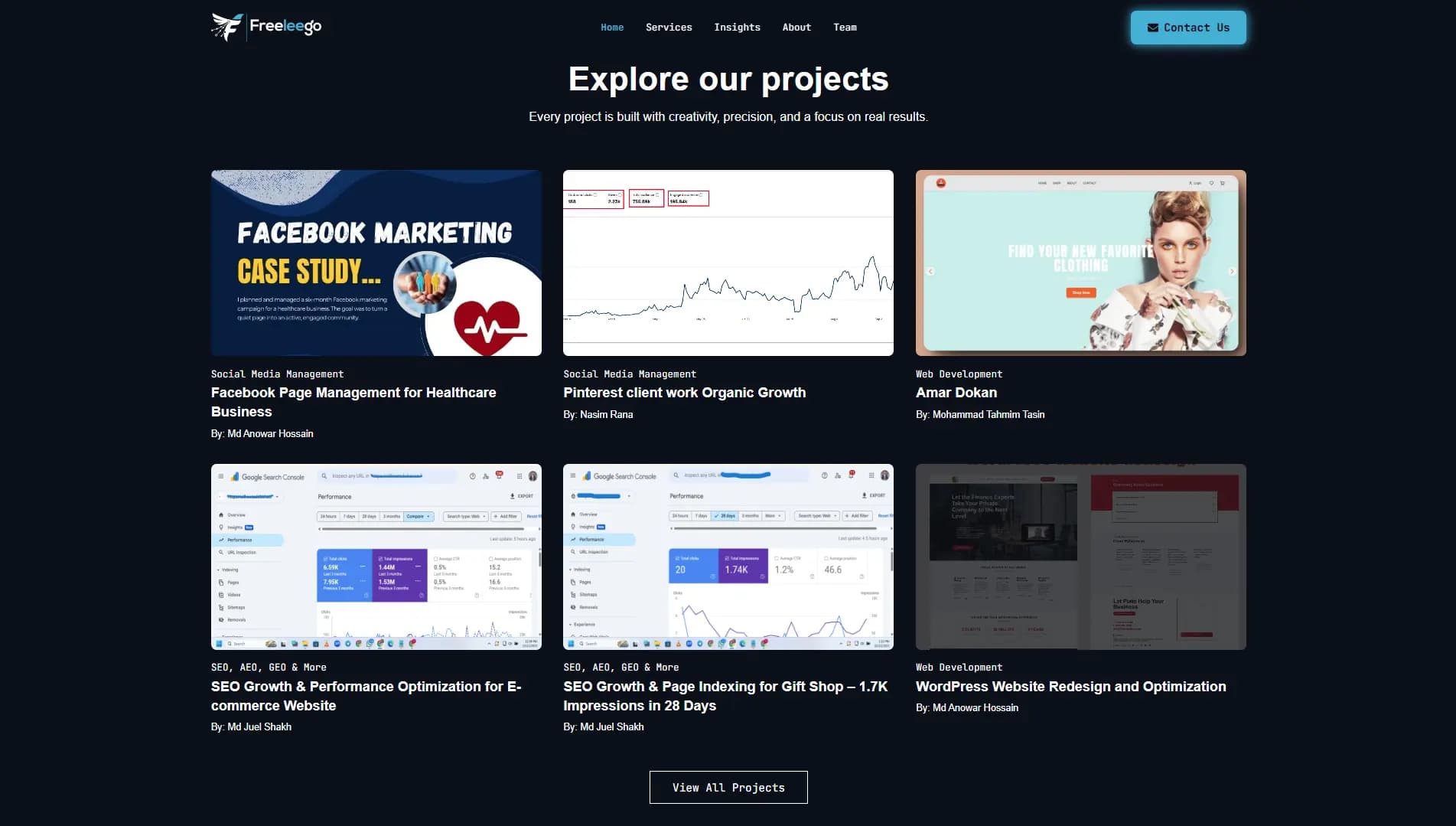Open the E-commerce SEO Search Console thumbnail
Viewport: 1456px width, 826px height.
[x=376, y=557]
